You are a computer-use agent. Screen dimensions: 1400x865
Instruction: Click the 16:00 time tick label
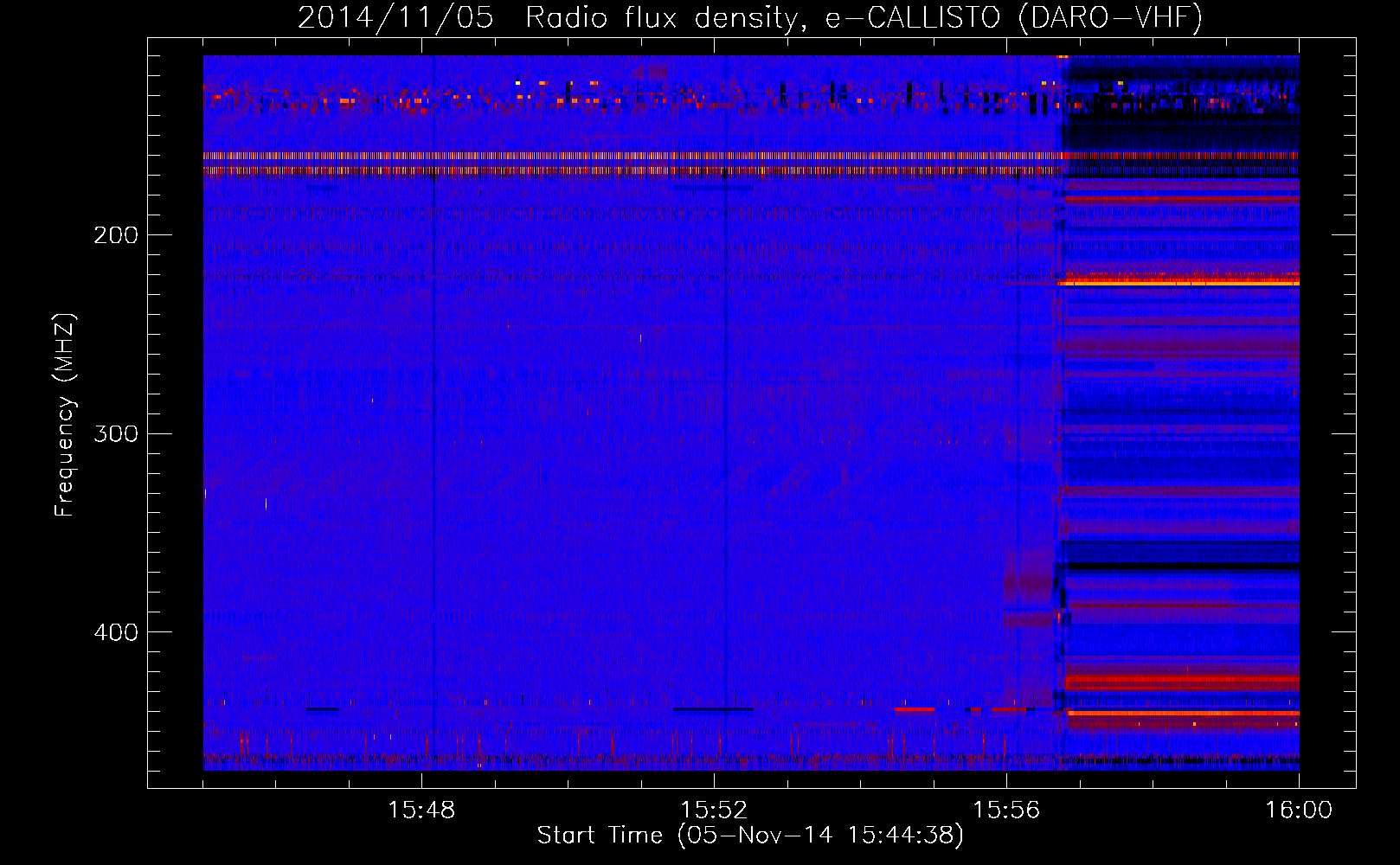pos(1299,811)
